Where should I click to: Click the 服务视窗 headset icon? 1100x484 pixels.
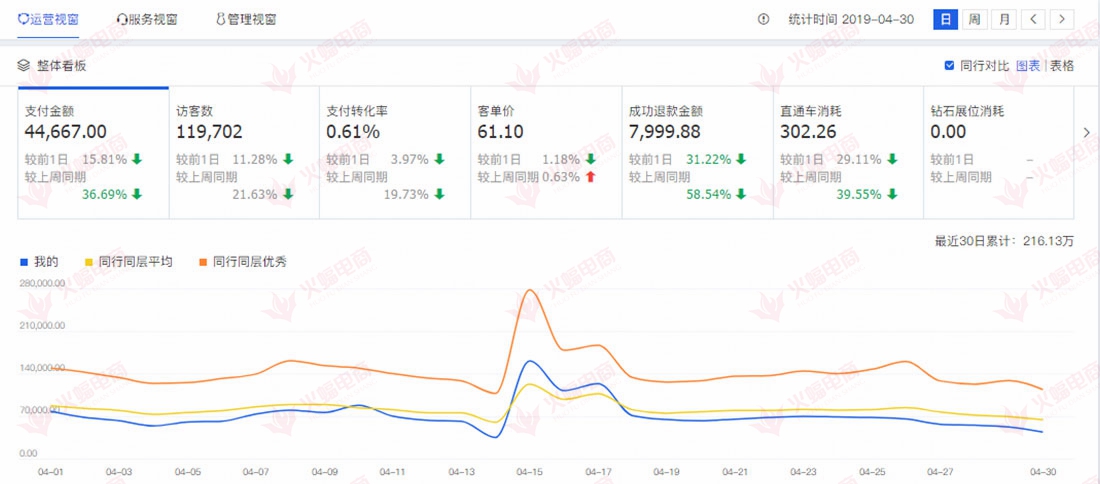pyautogui.click(x=122, y=19)
